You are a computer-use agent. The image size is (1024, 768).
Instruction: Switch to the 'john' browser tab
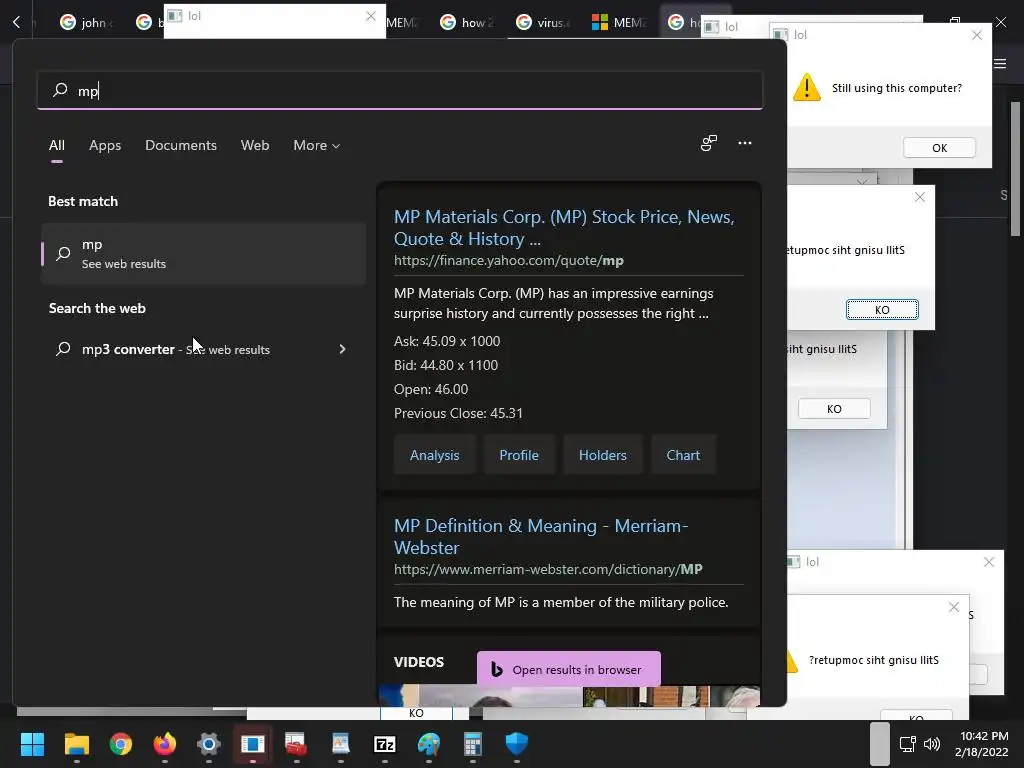pyautogui.click(x=87, y=22)
